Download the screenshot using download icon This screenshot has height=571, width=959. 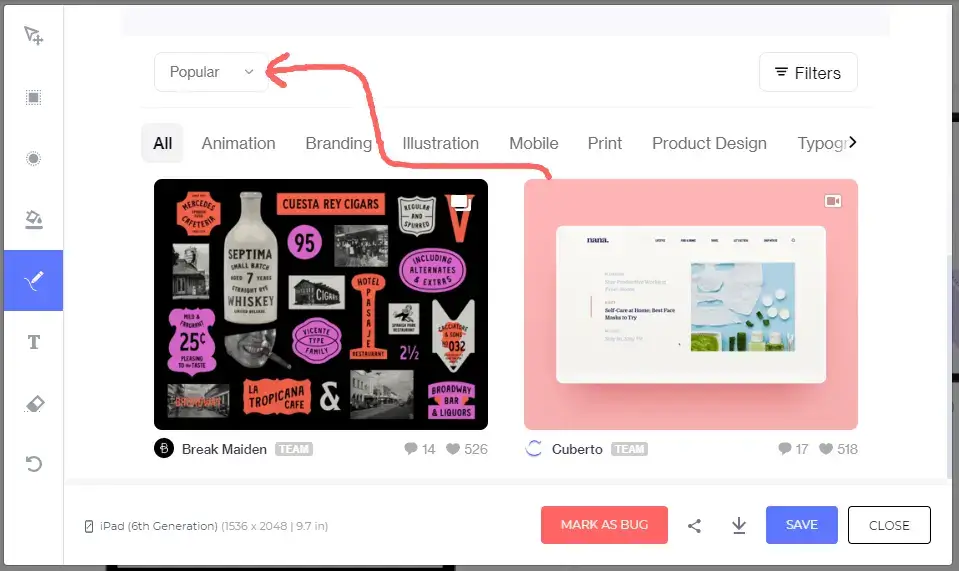[739, 525]
